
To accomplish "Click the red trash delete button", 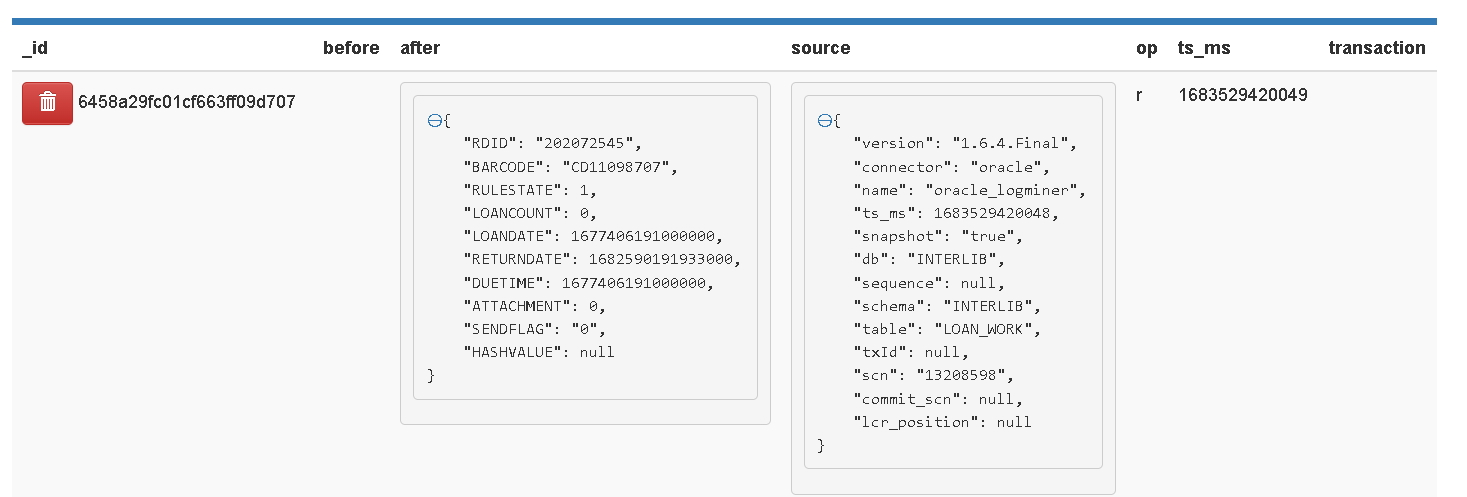I will (x=47, y=103).
